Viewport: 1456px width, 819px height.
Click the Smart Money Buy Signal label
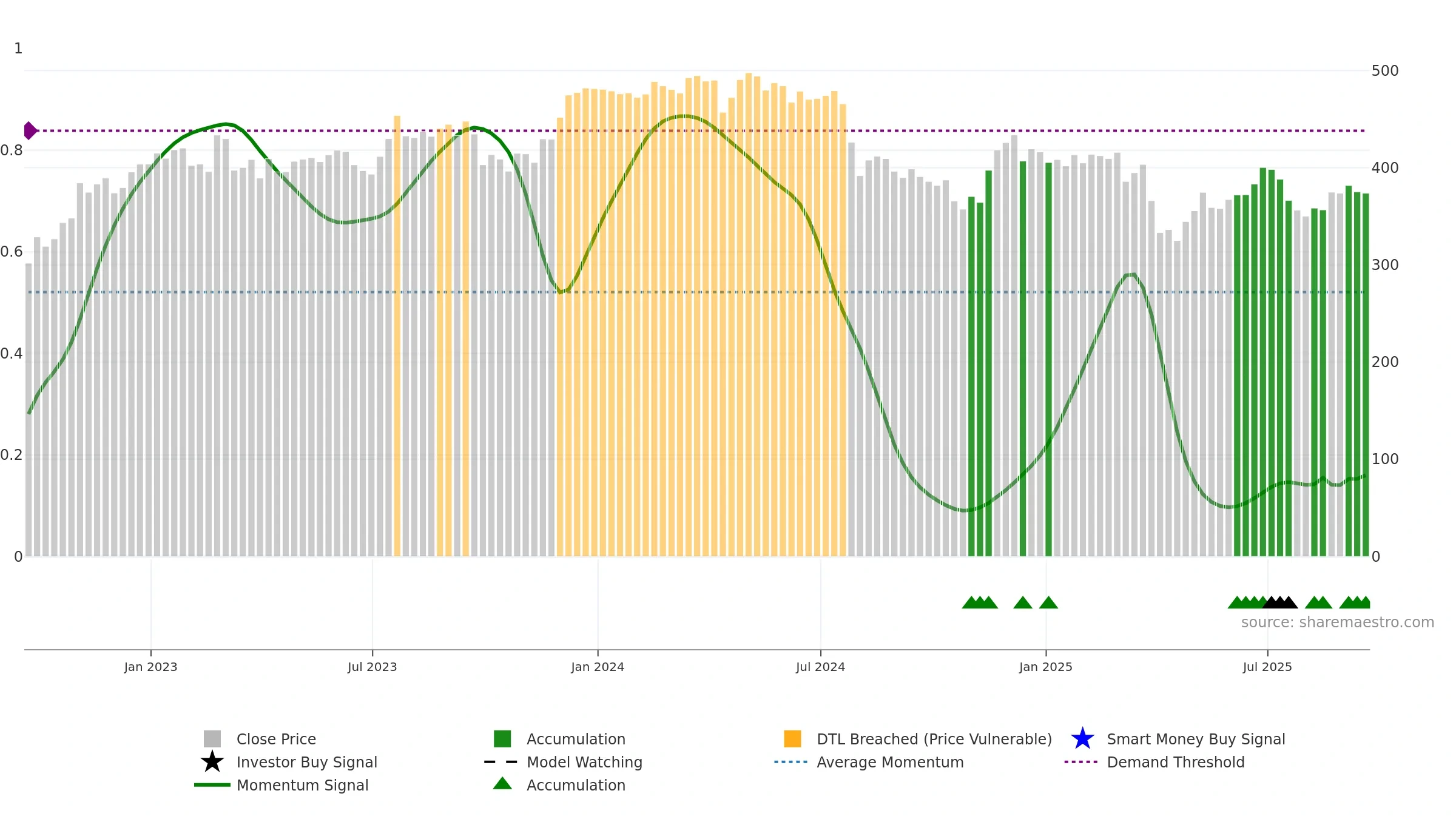pos(1196,739)
